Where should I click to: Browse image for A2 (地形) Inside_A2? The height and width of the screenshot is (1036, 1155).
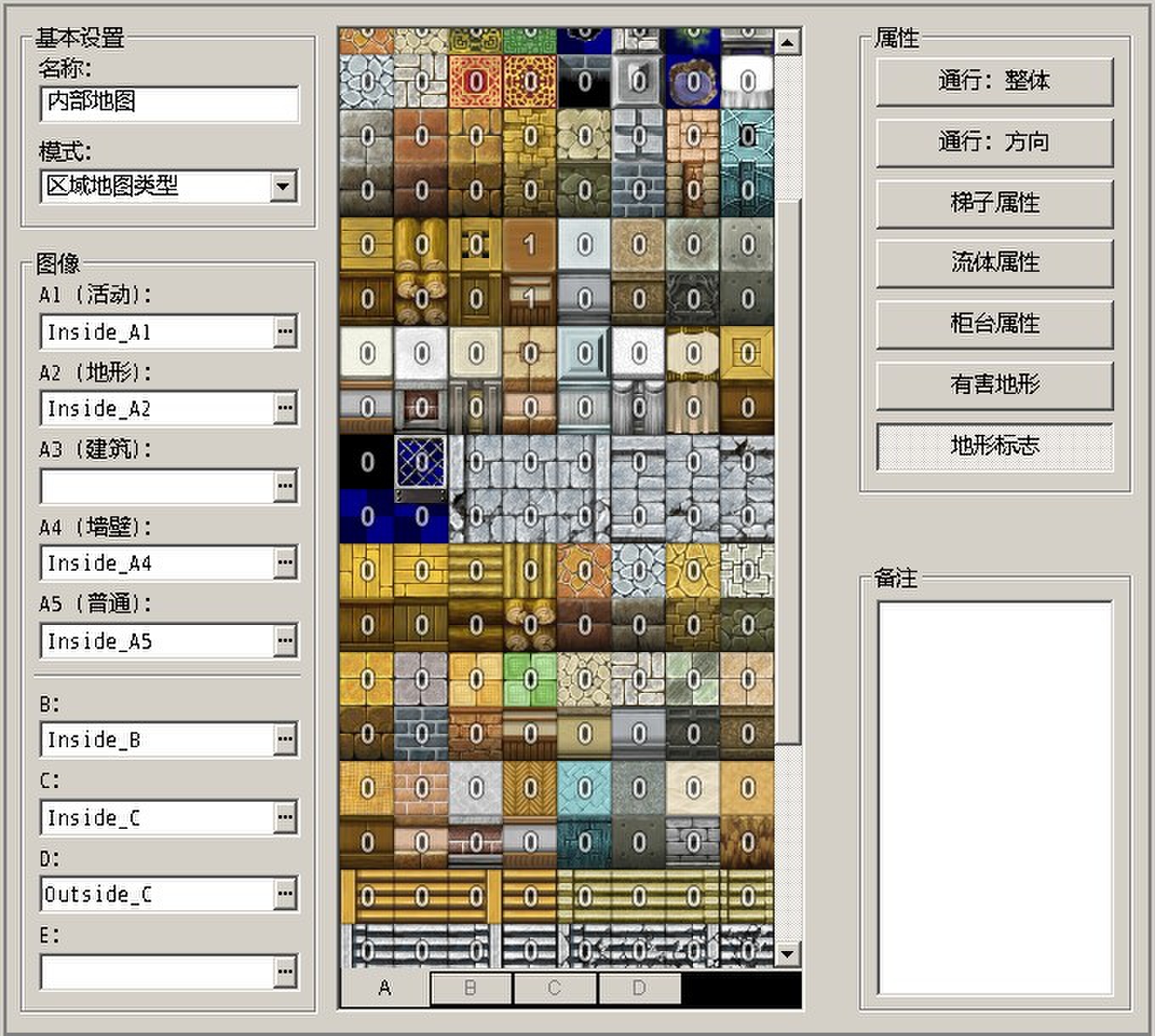[285, 408]
